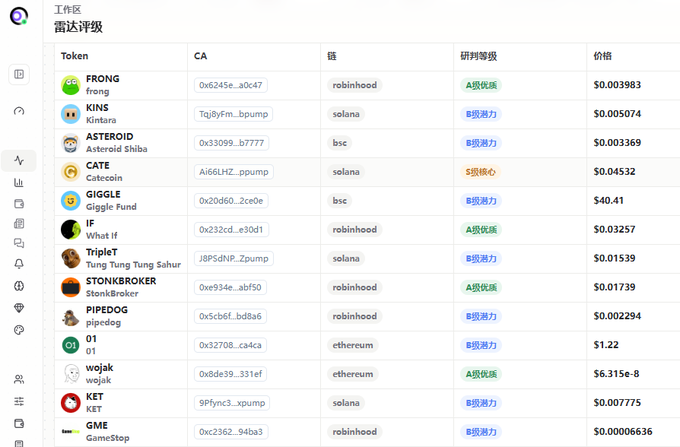Copy the wojak address 0x8de39...331ef

[231, 374]
